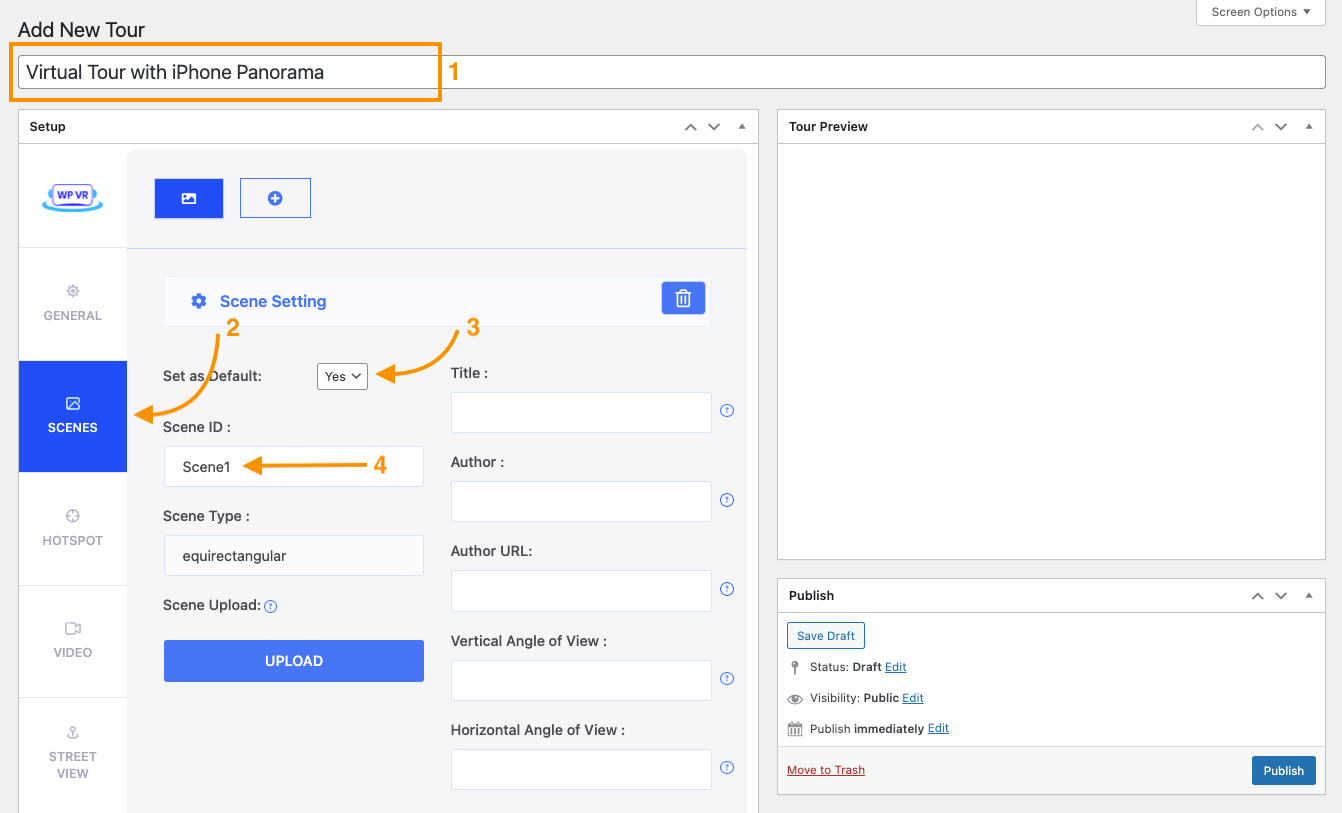The height and width of the screenshot is (813, 1342).
Task: Delete scene using trash icon button
Action: pyautogui.click(x=683, y=298)
